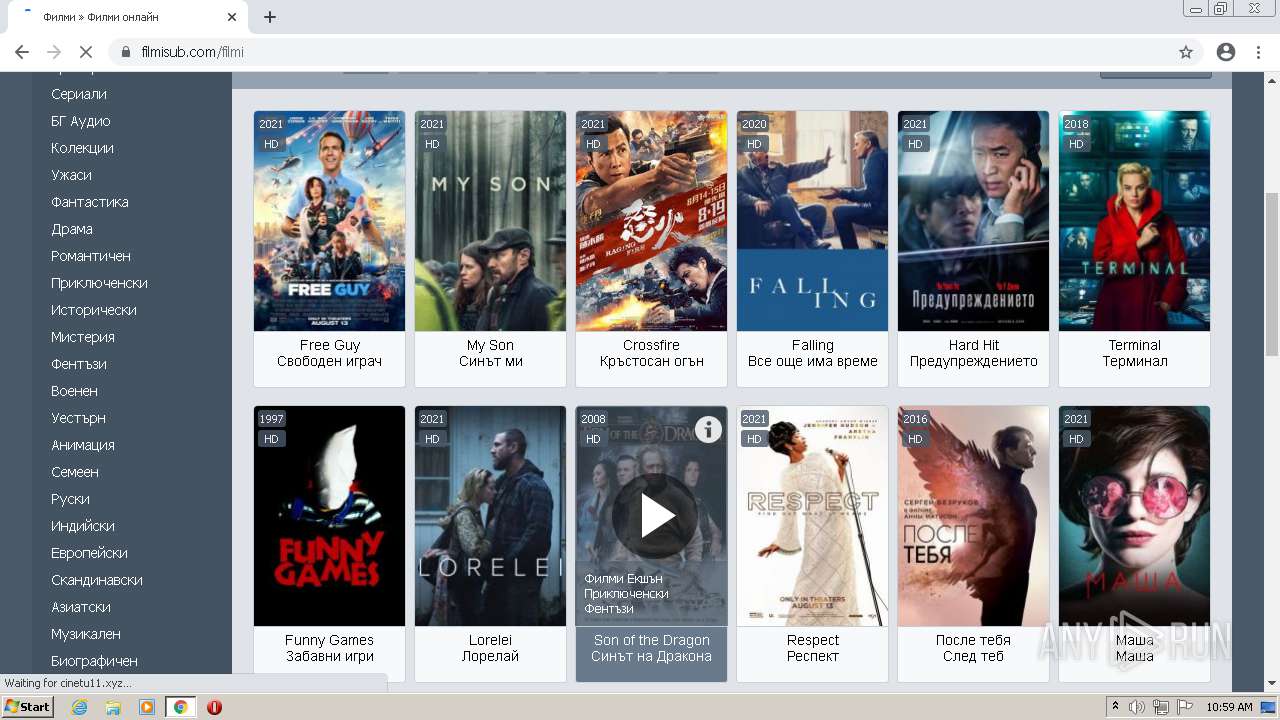1280x720 pixels.
Task: Open Free Guy movie poster
Action: tap(329, 221)
